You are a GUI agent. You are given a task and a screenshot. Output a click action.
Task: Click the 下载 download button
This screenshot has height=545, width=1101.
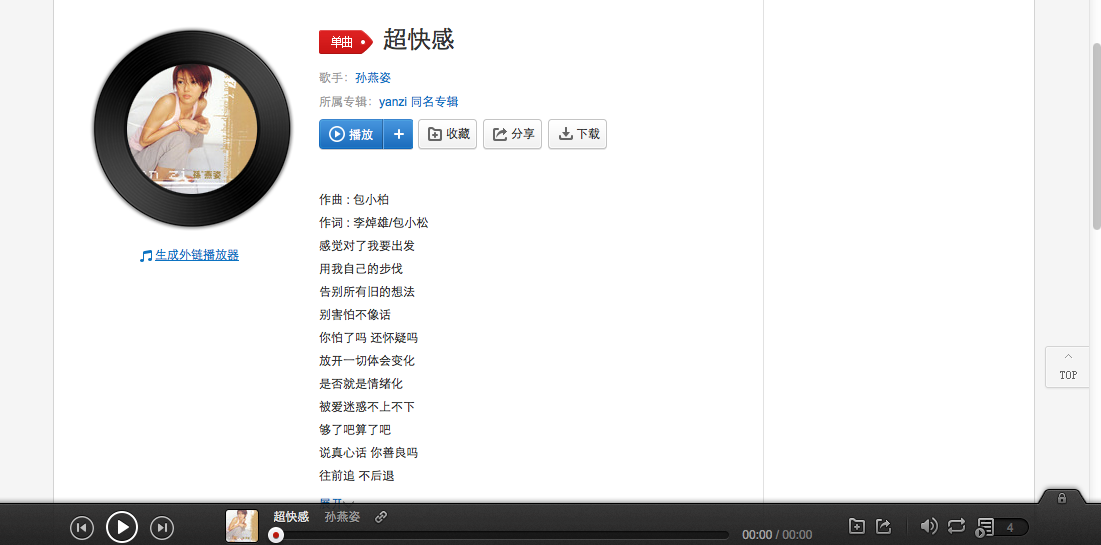(x=577, y=134)
